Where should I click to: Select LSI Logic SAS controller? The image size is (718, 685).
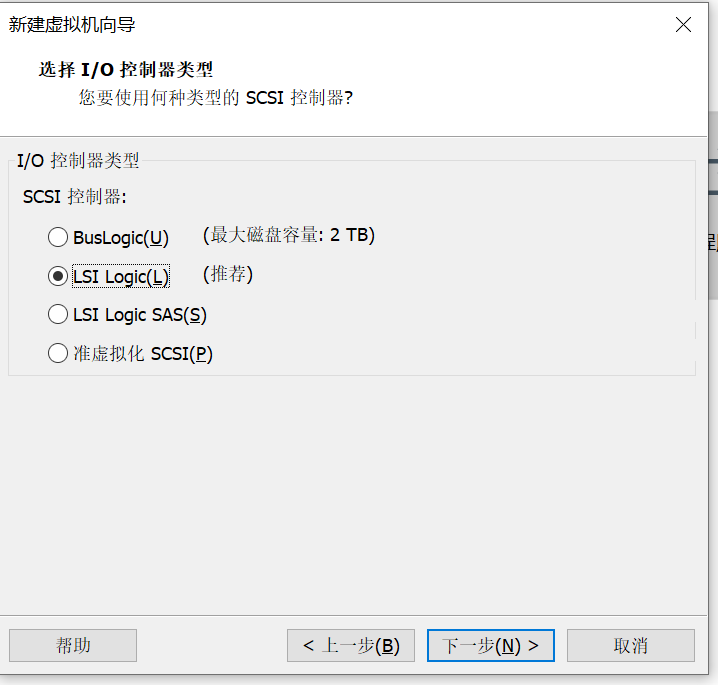(58, 315)
